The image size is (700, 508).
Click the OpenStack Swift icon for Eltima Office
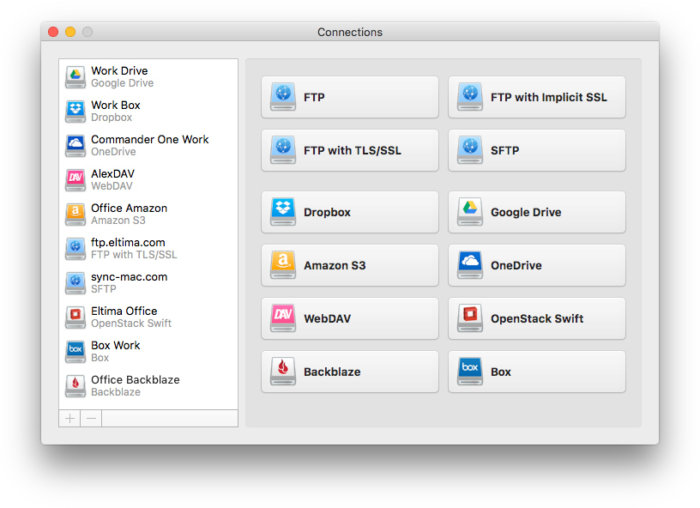click(x=75, y=317)
